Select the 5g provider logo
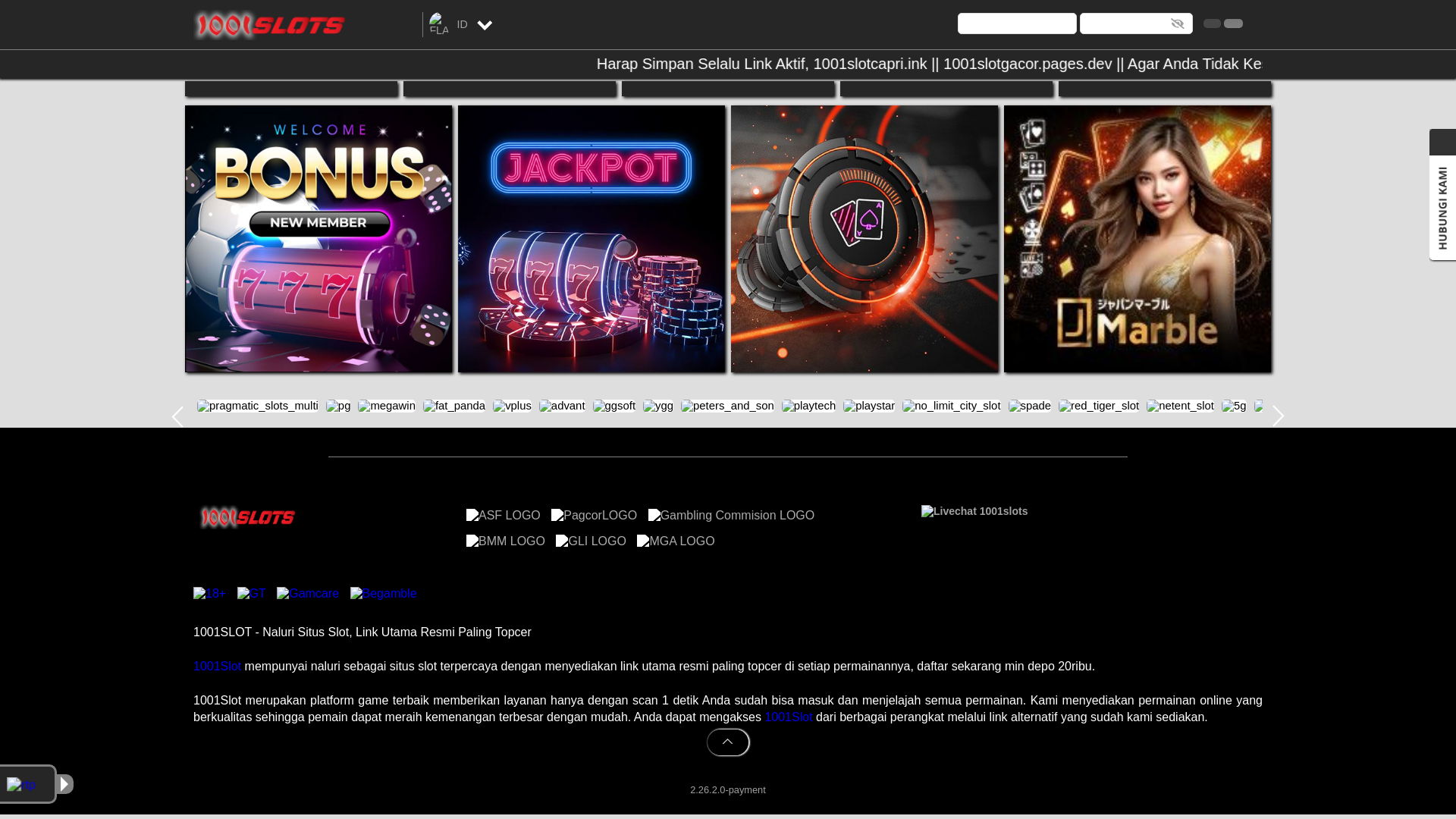Viewport: 1456px width, 819px height. pyautogui.click(x=1234, y=406)
